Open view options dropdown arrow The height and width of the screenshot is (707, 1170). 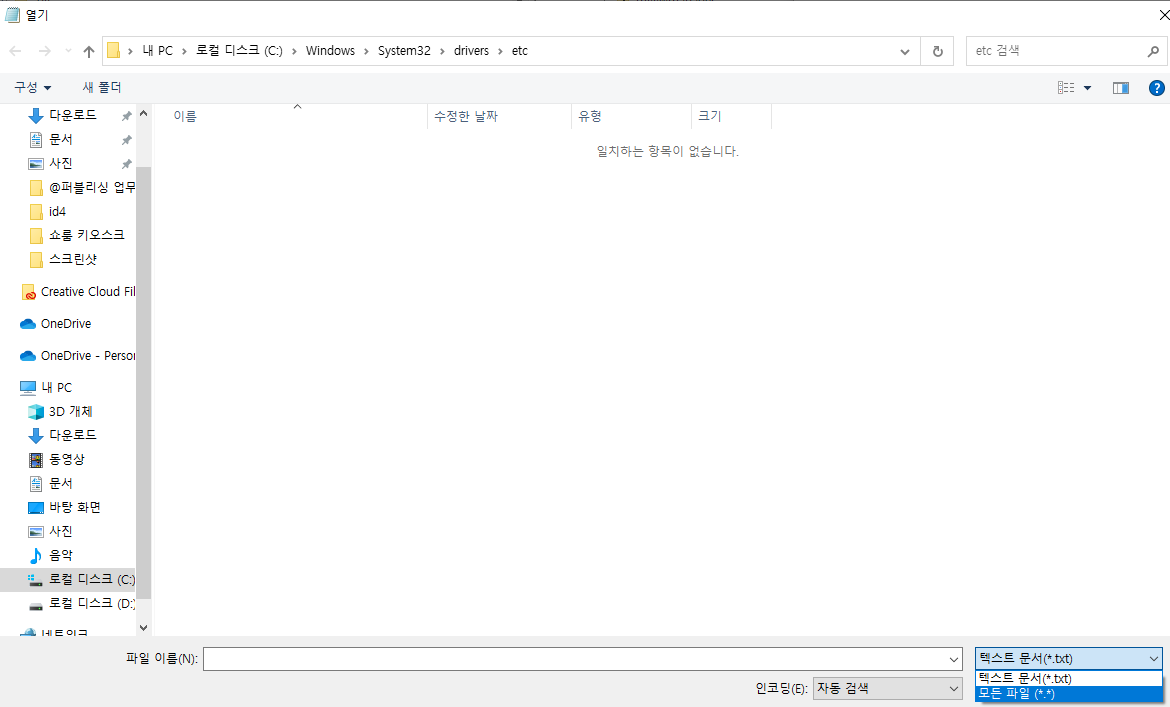pos(1087,88)
